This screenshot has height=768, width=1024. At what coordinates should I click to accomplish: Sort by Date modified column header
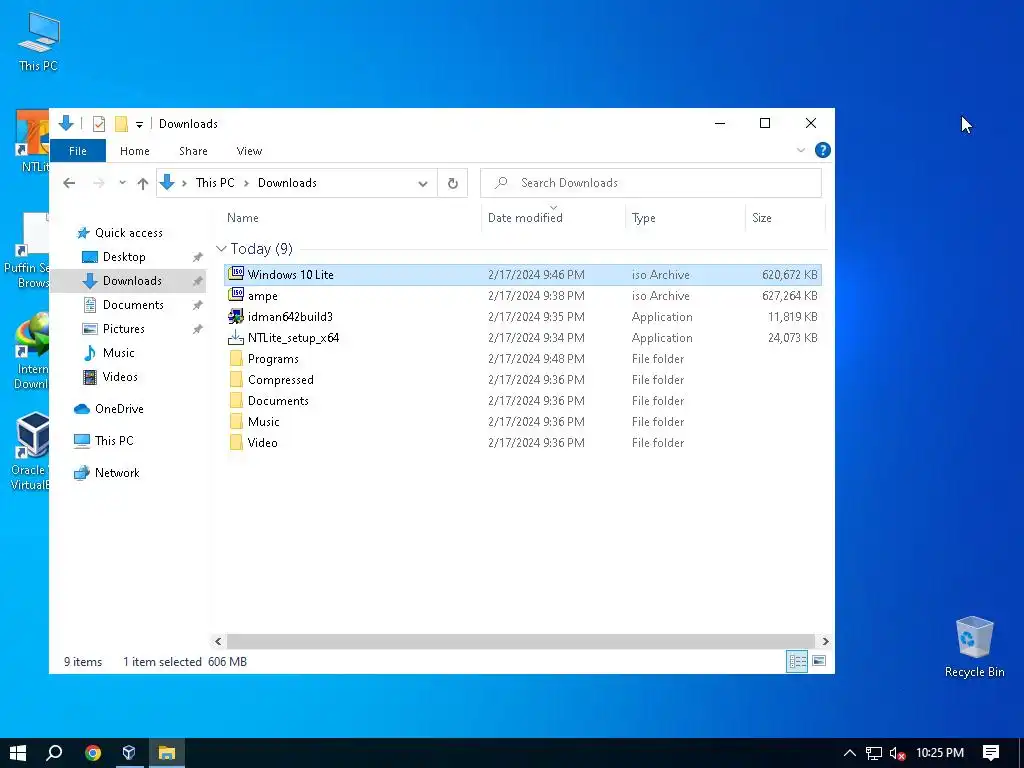pyautogui.click(x=525, y=218)
